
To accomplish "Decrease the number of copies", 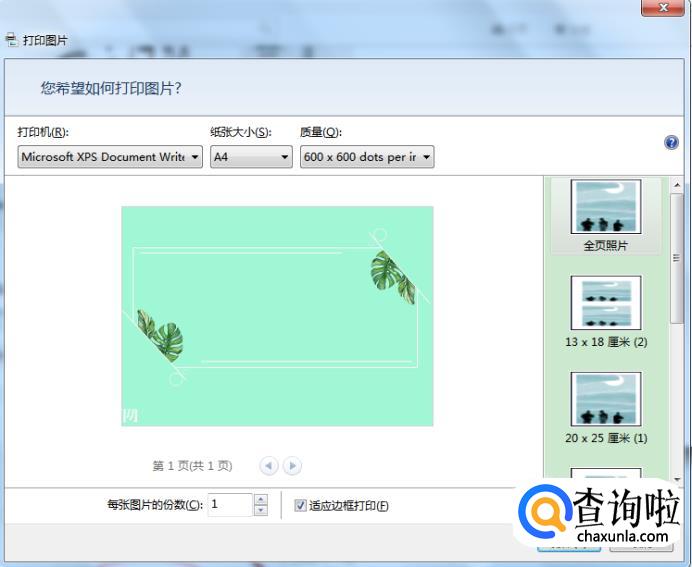I will (261, 510).
